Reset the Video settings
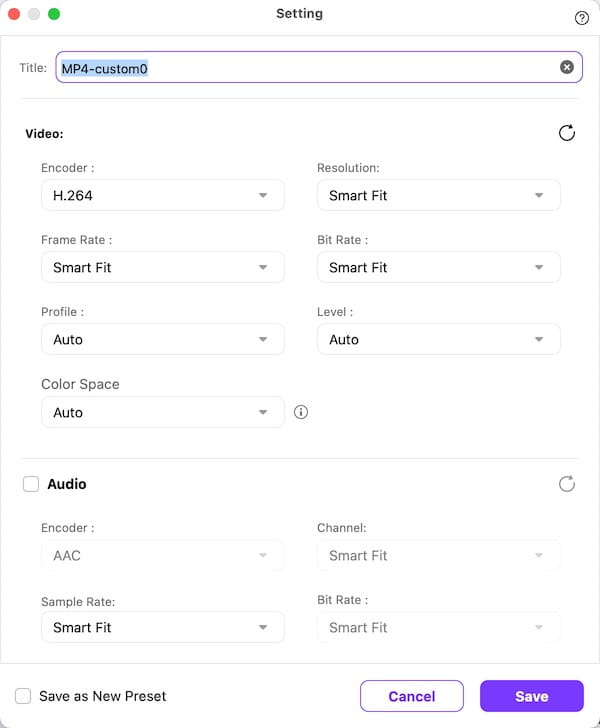This screenshot has height=728, width=600. pyautogui.click(x=567, y=133)
